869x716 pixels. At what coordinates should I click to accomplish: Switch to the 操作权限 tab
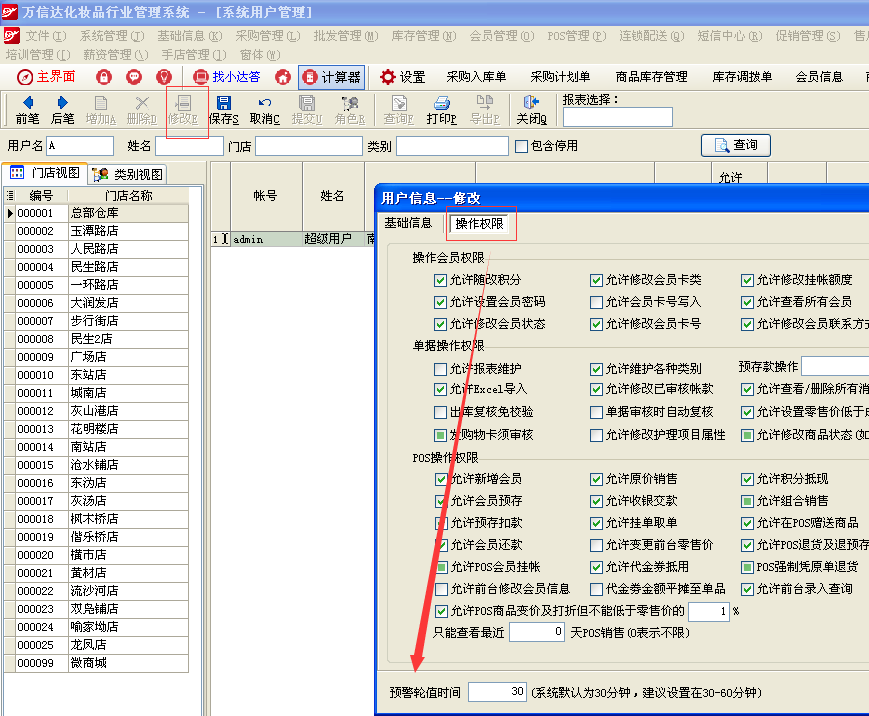[x=479, y=223]
